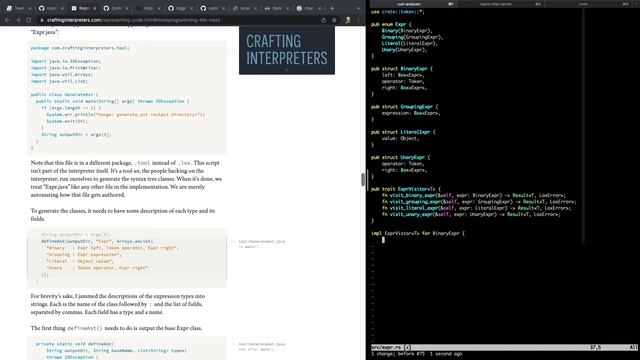This screenshot has height=360, width=640.
Task: Click the 'import java.io.PrintWriter;' code line
Action: pyautogui.click(x=66, y=68)
